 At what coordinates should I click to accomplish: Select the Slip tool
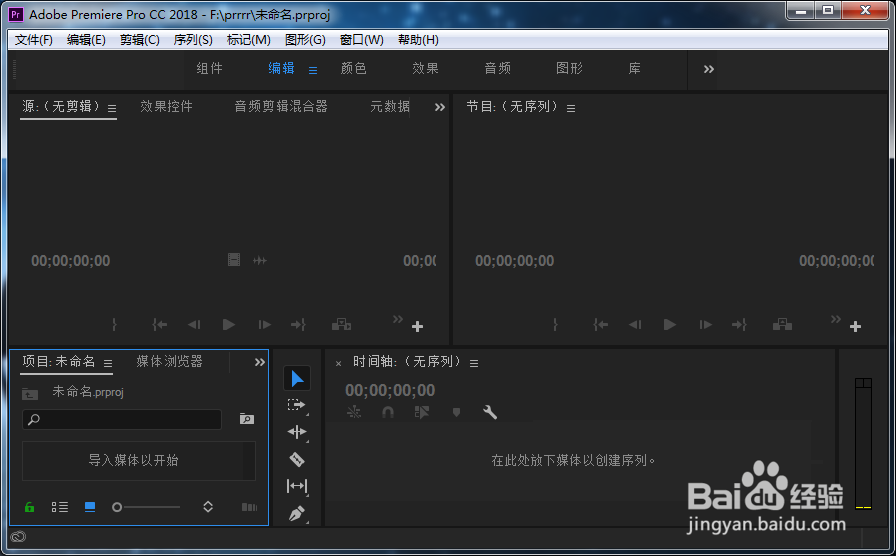tap(297, 486)
